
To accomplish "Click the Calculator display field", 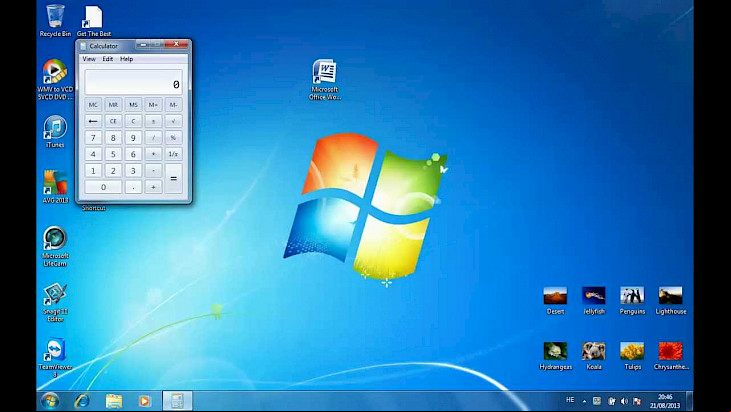I will 133,82.
